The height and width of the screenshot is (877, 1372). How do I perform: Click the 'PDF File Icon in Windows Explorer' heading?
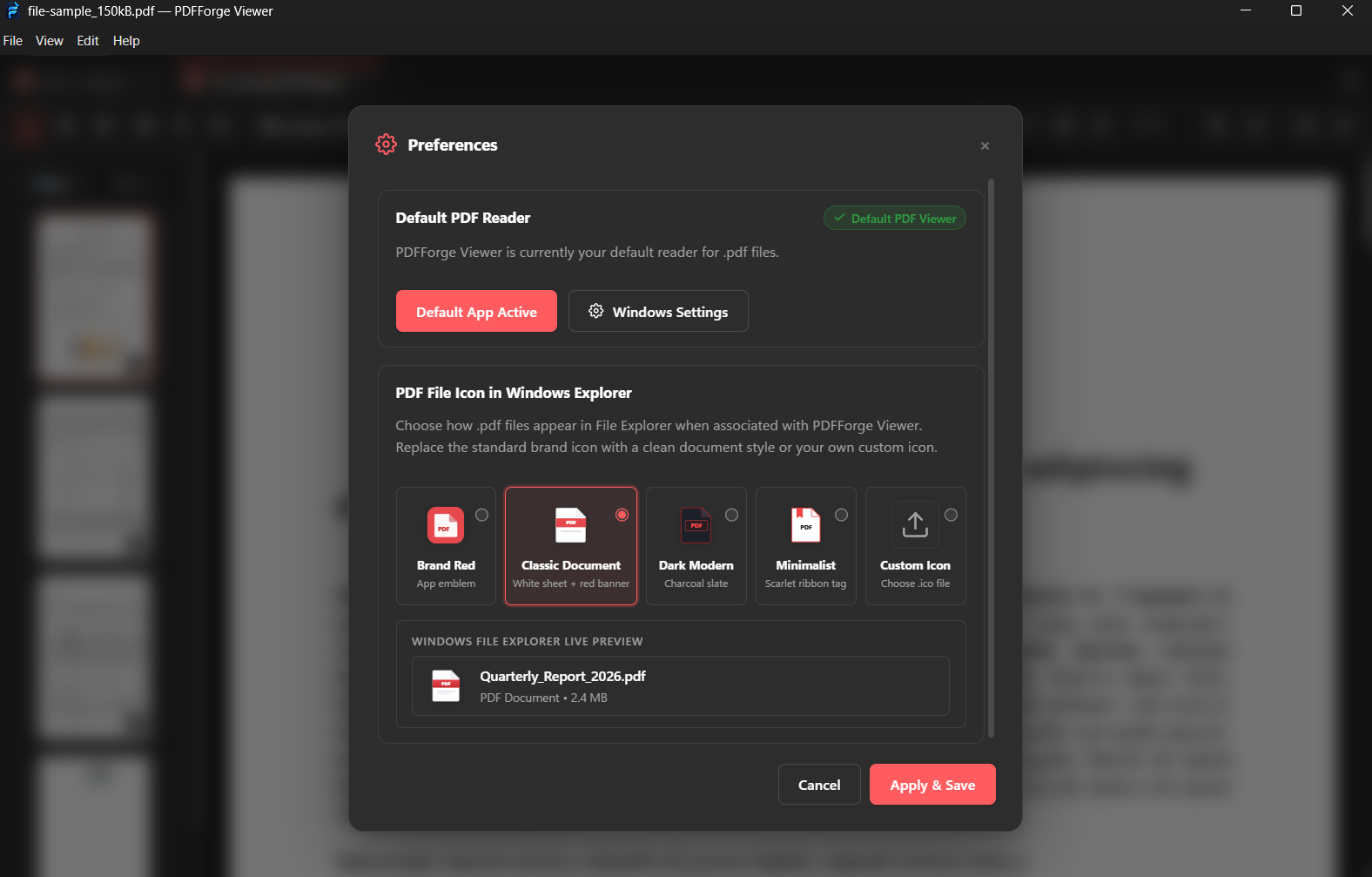[514, 393]
